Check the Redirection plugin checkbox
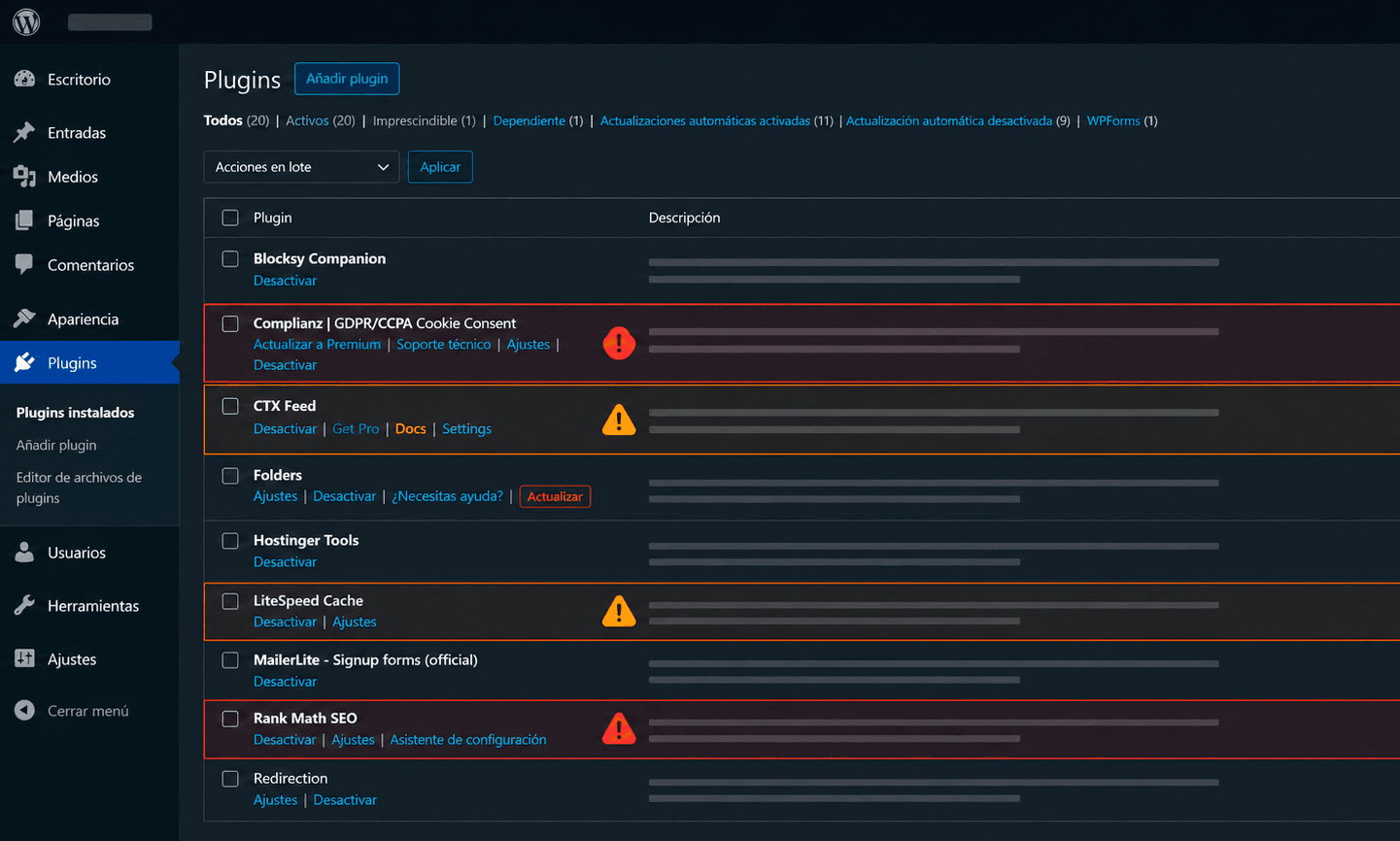Screen dimensions: 1400x841 (x=230, y=779)
